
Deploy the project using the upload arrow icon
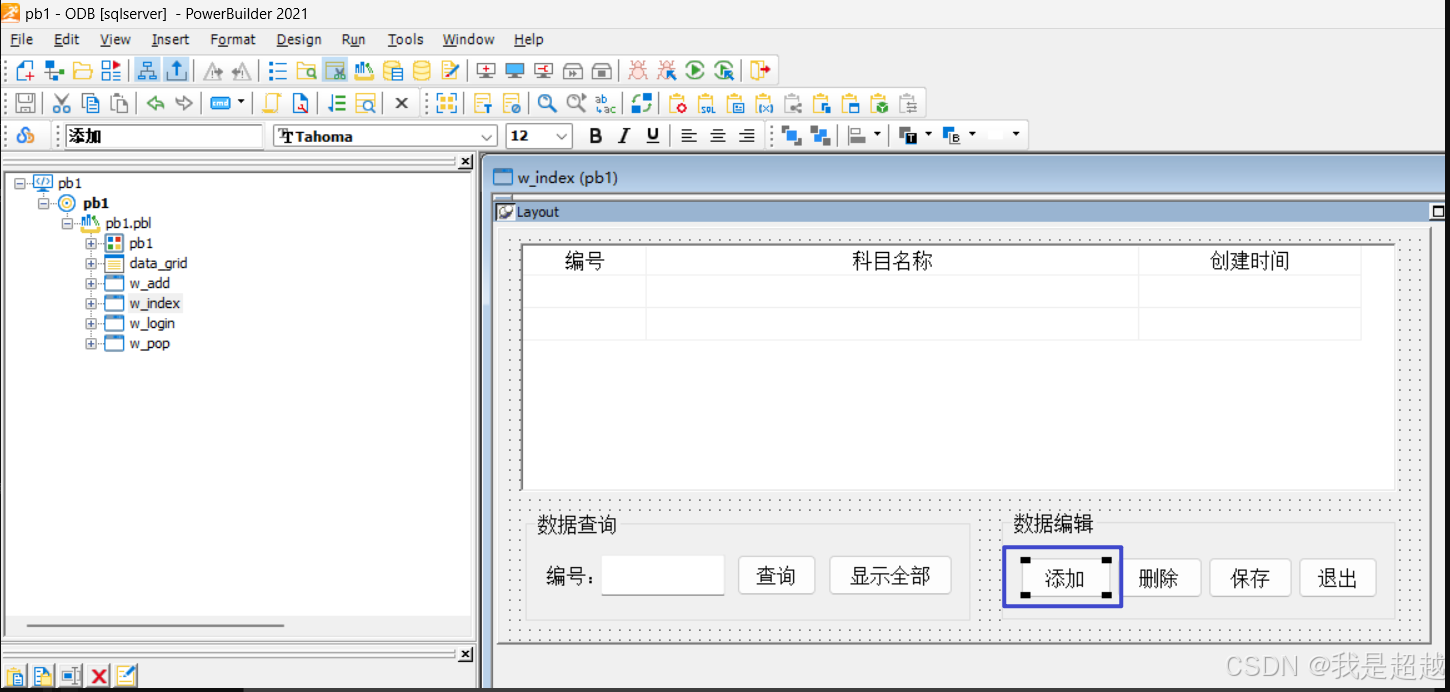[x=177, y=70]
